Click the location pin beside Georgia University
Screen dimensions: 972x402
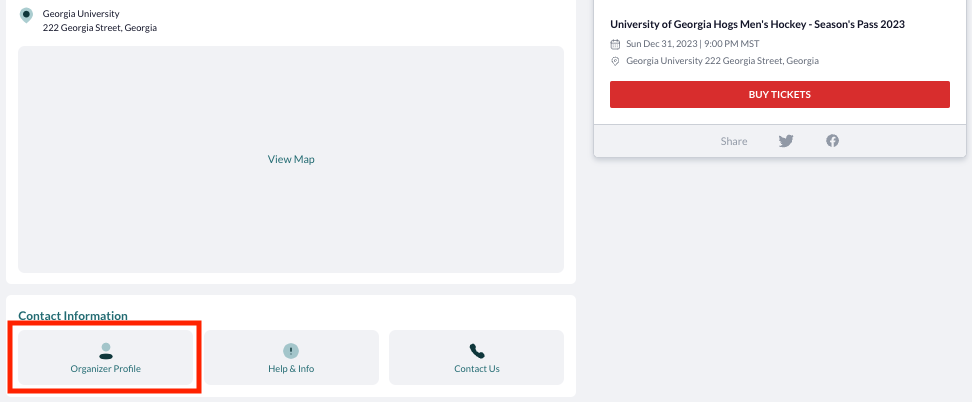click(x=26, y=16)
